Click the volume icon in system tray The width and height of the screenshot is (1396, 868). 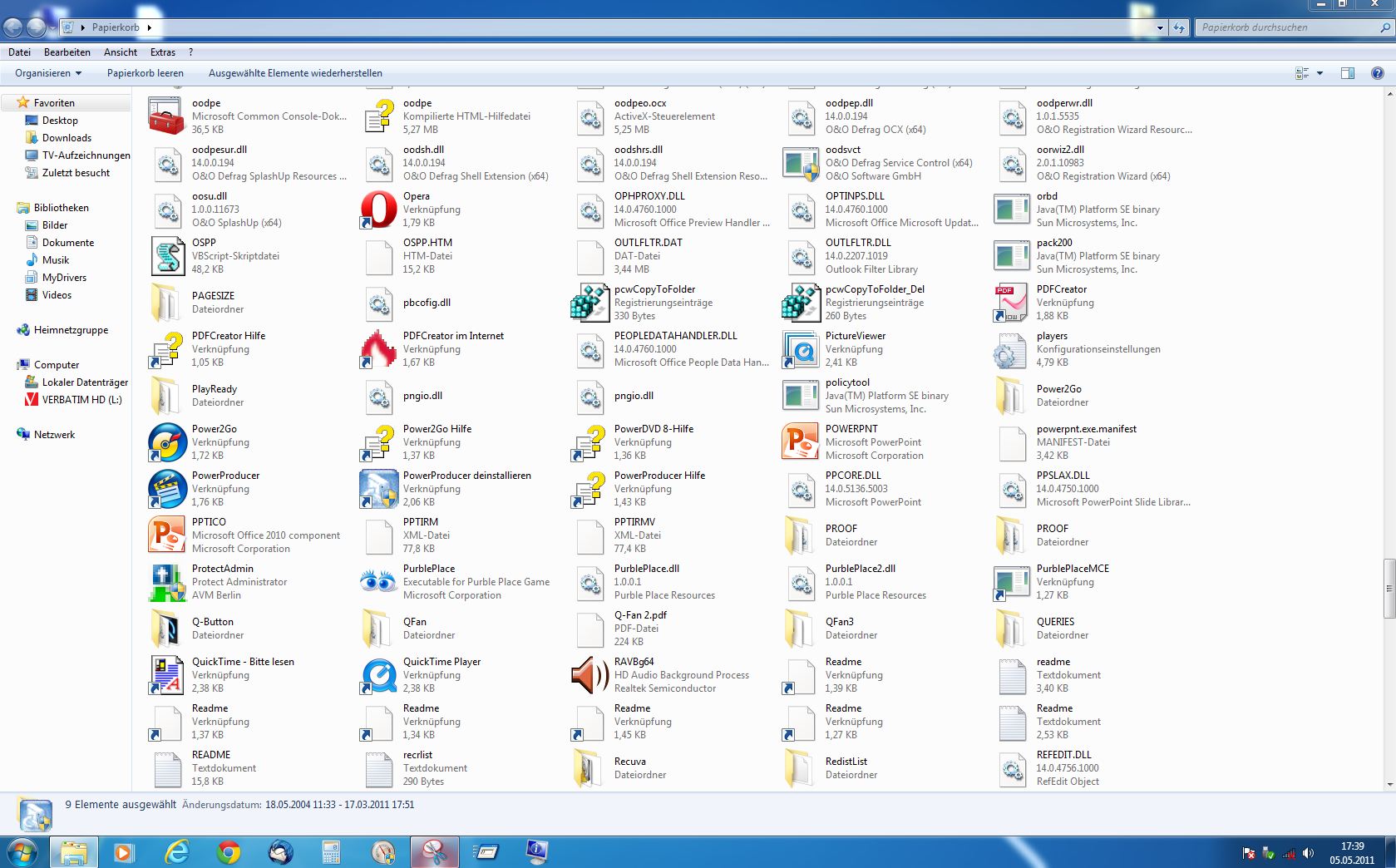1308,853
